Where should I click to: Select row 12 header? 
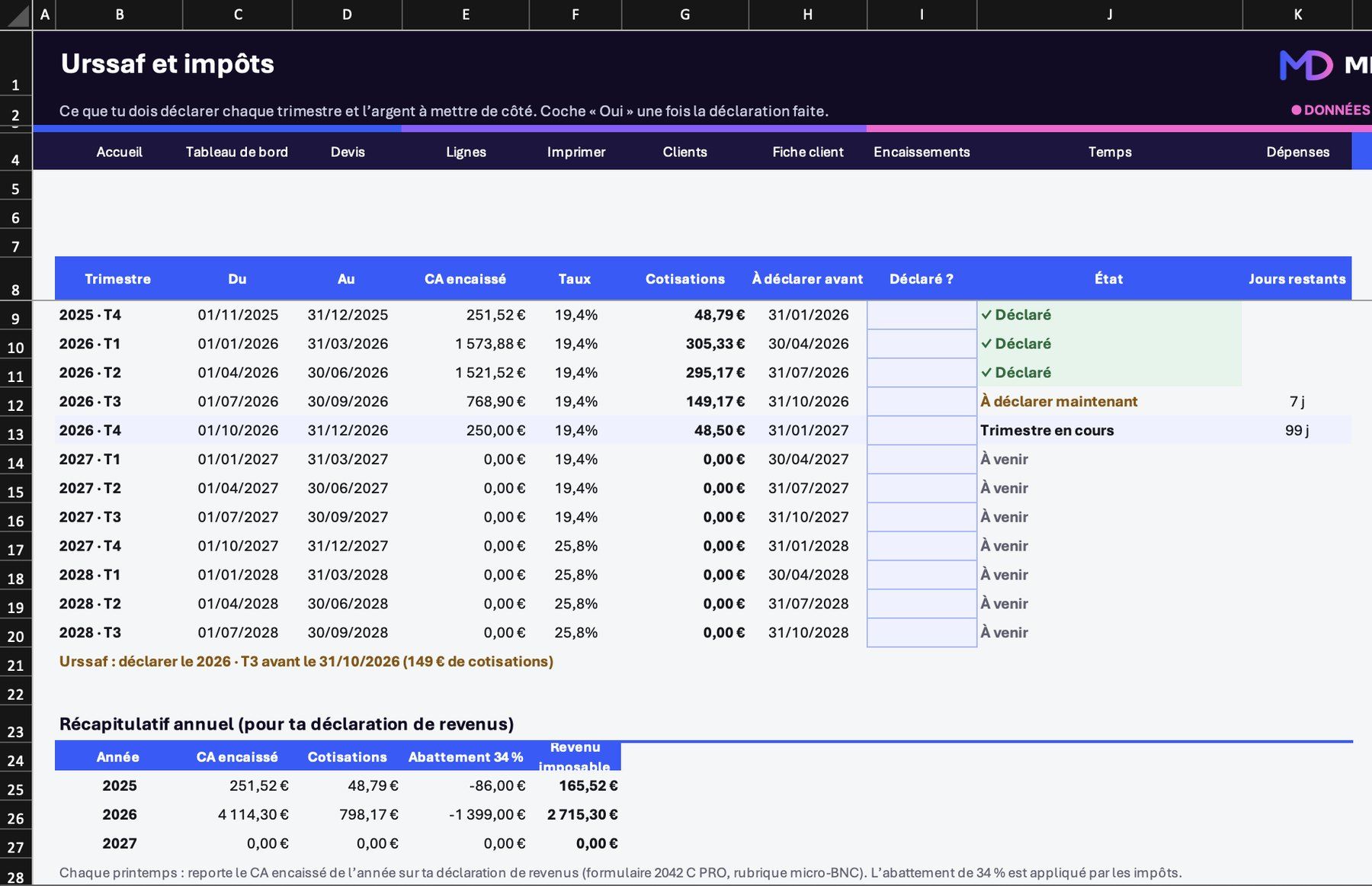tap(16, 403)
